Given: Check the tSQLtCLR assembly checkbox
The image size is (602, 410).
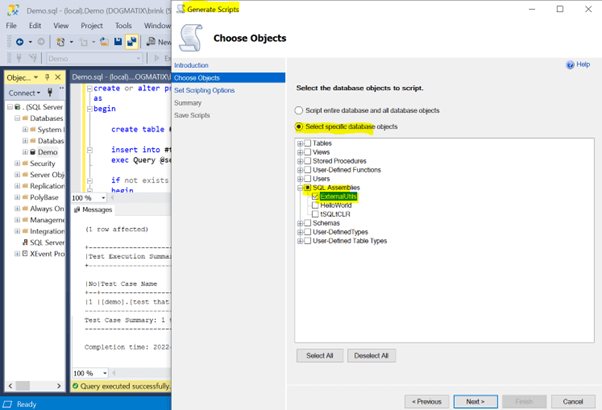Looking at the screenshot, I should (315, 214).
